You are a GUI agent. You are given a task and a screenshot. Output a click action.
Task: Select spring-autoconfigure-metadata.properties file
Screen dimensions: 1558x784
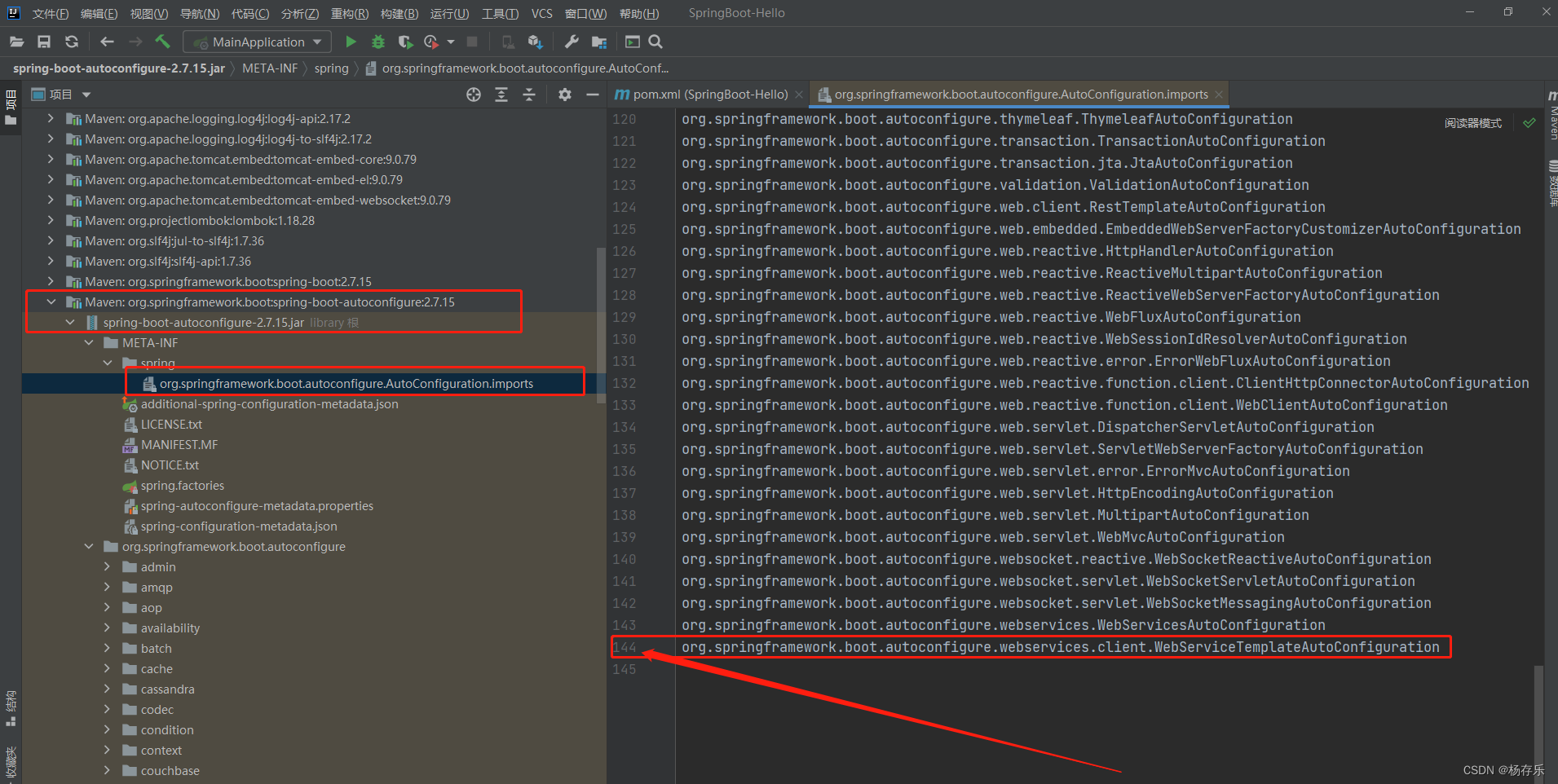[x=257, y=505]
